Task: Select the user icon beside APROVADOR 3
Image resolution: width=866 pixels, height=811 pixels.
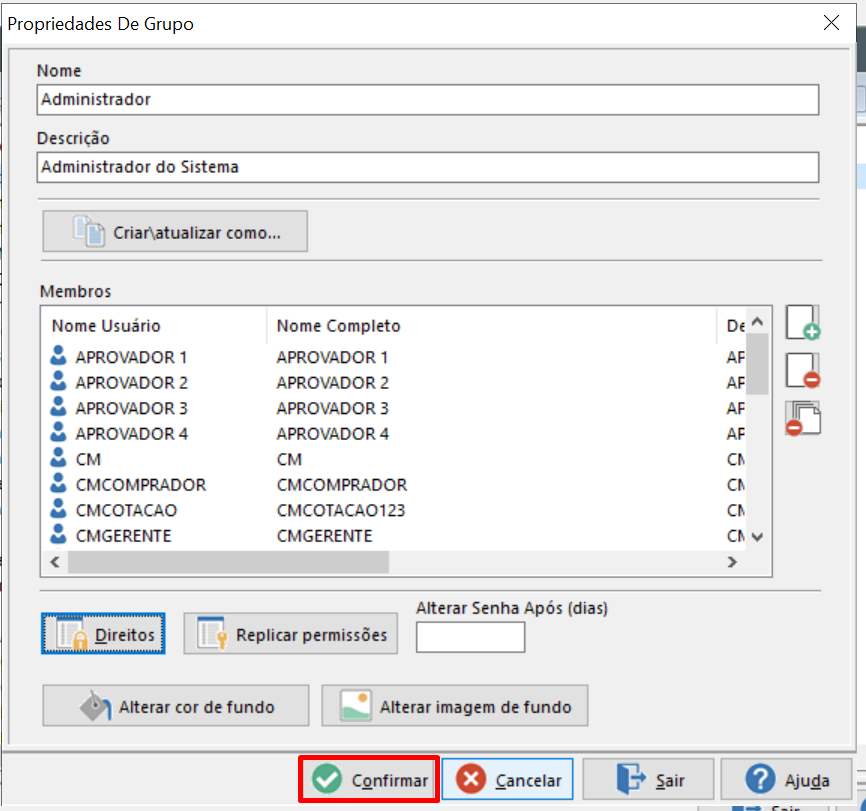Action: 58,407
